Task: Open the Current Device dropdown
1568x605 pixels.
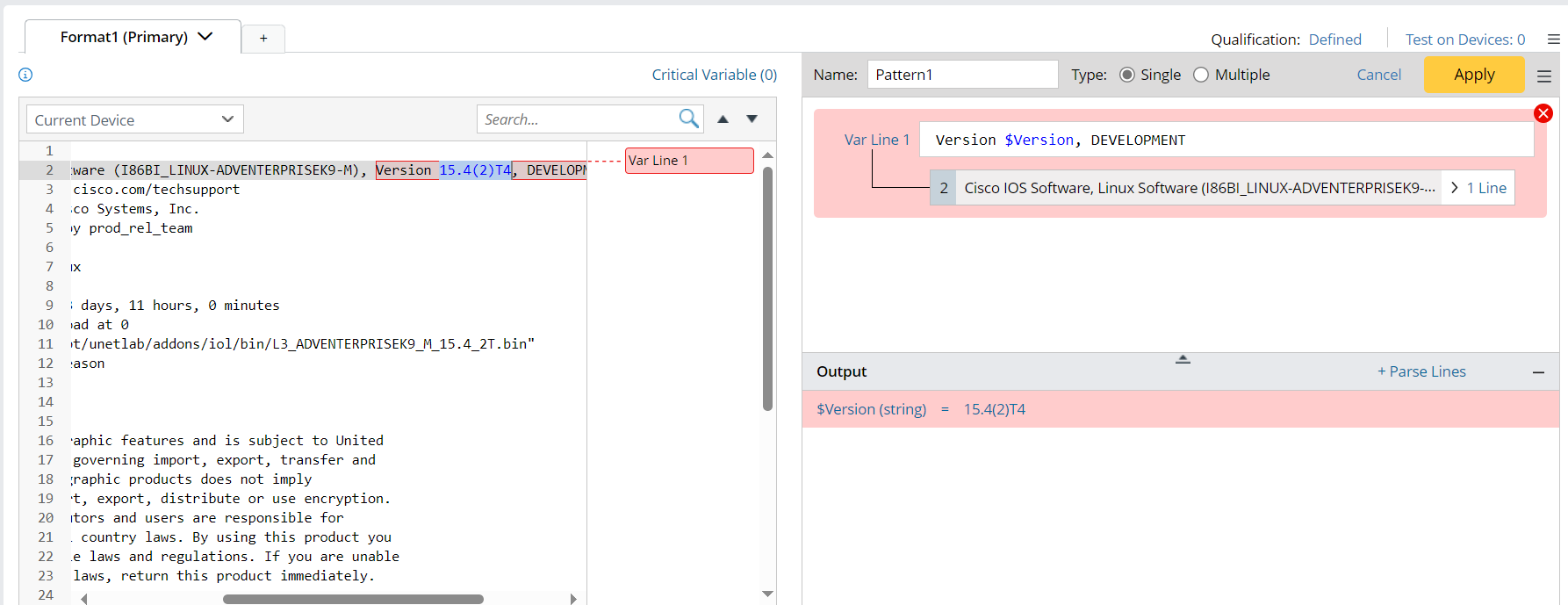Action: [x=135, y=119]
